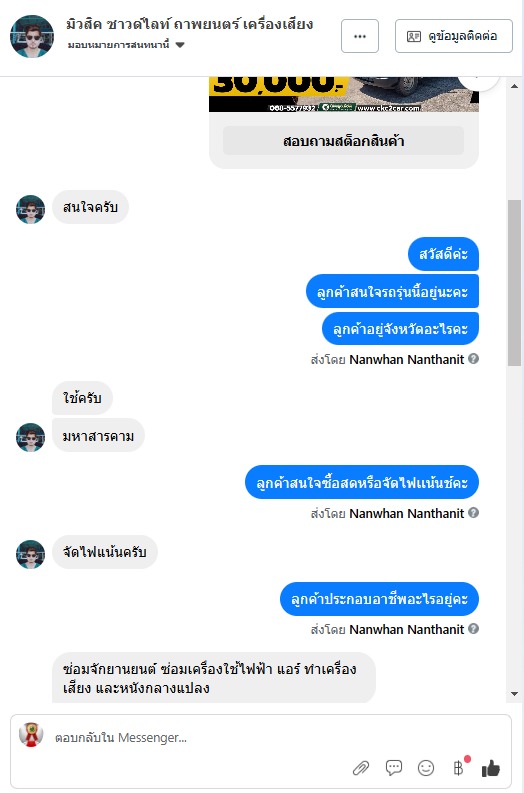
Task: Click the ดูข้อมูลติดต่อ button
Action: pyautogui.click(x=454, y=36)
